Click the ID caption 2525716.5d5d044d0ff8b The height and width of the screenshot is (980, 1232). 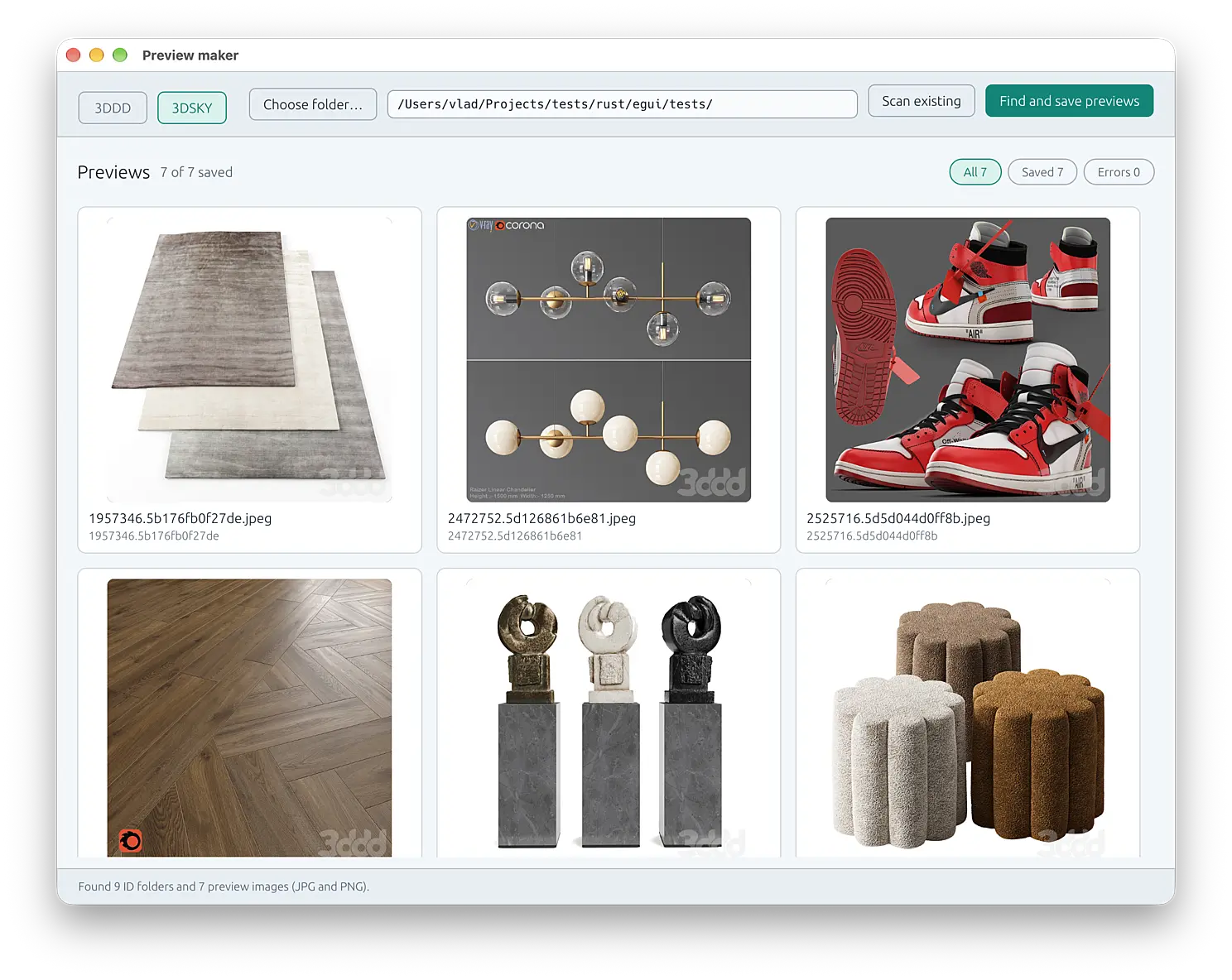(872, 536)
